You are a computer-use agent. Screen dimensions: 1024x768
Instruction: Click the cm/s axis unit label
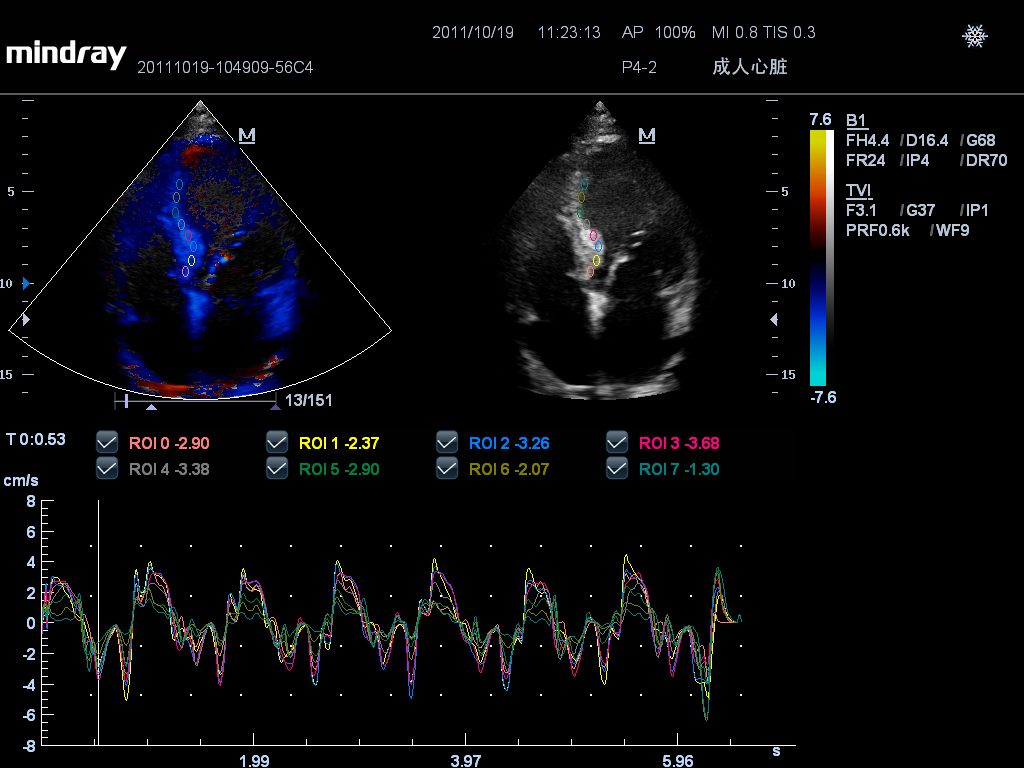coord(21,481)
